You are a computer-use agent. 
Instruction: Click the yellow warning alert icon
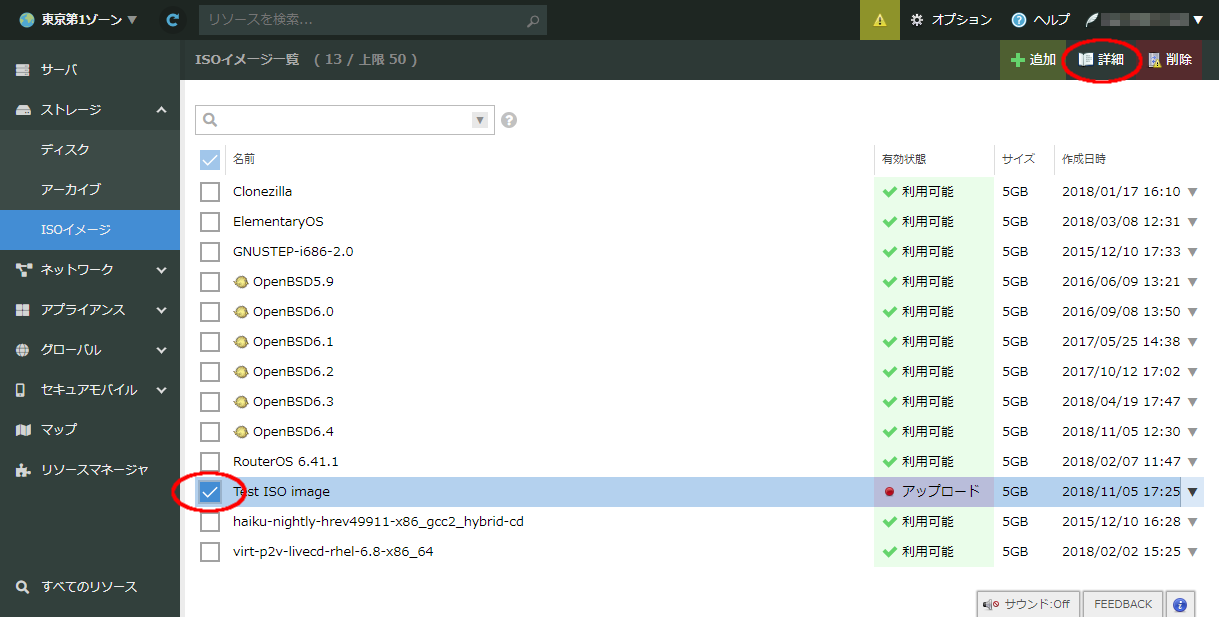coord(879,20)
